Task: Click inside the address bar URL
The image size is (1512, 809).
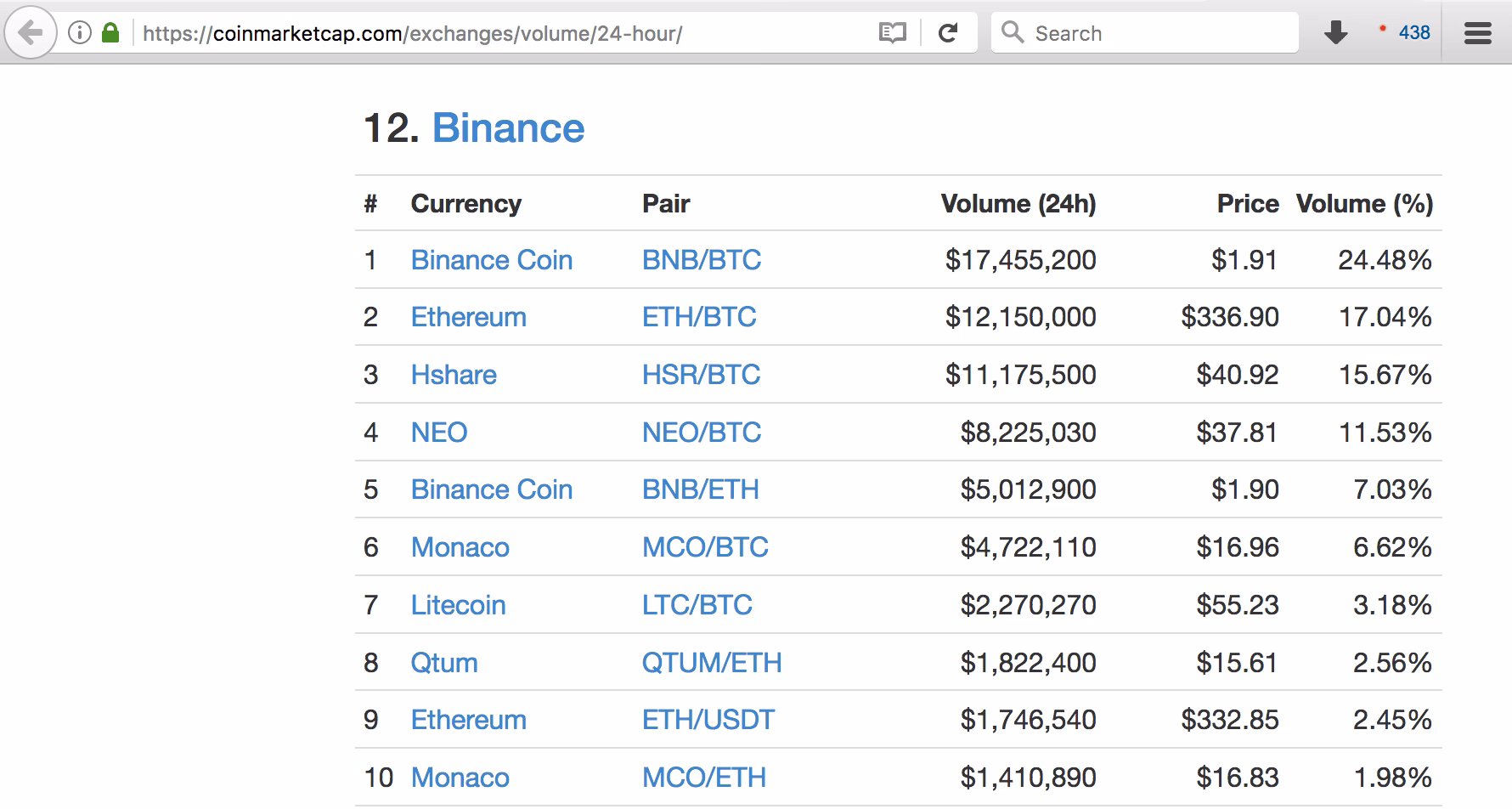Action: pos(408,32)
